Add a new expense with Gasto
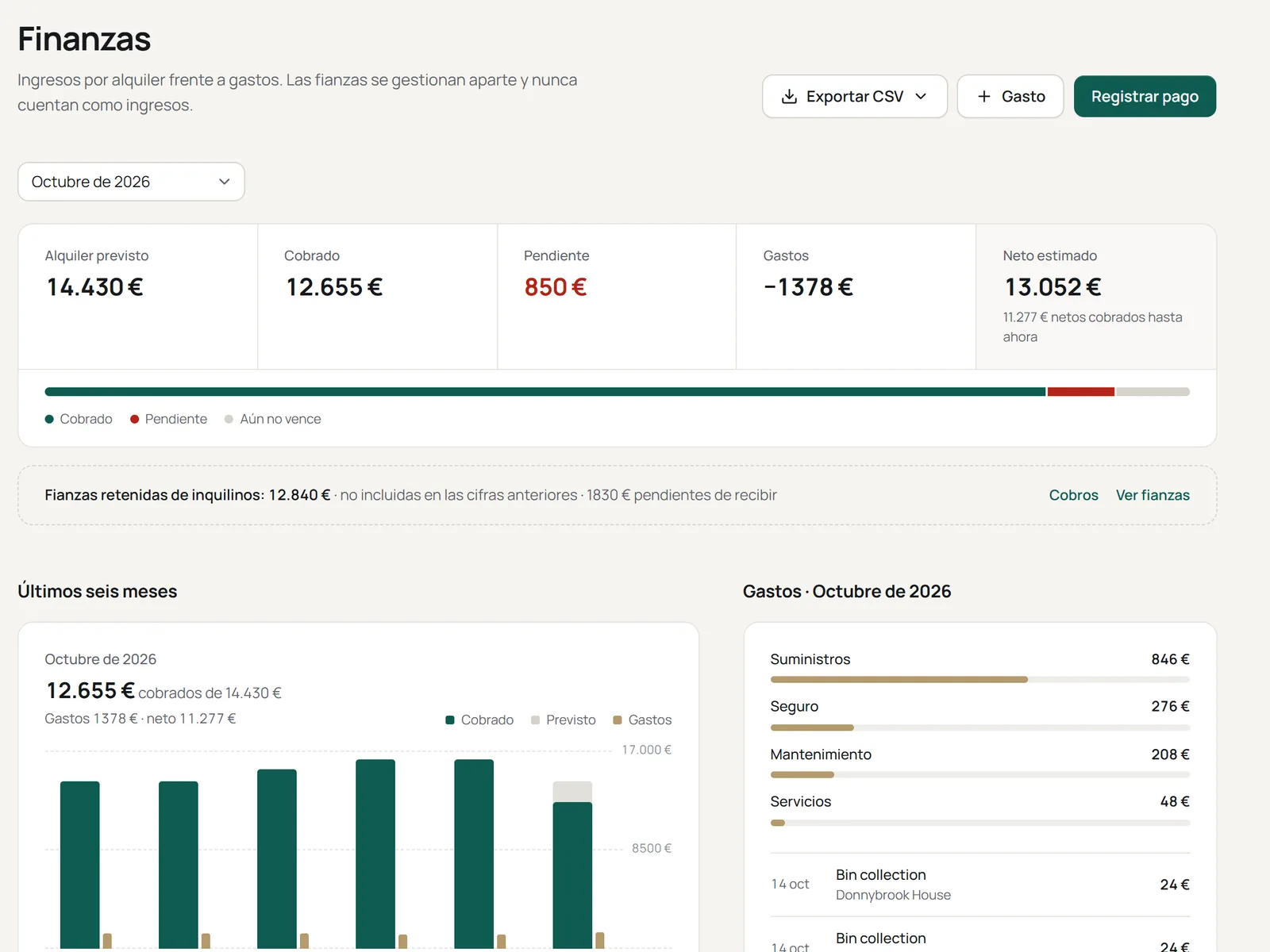 tap(1010, 97)
